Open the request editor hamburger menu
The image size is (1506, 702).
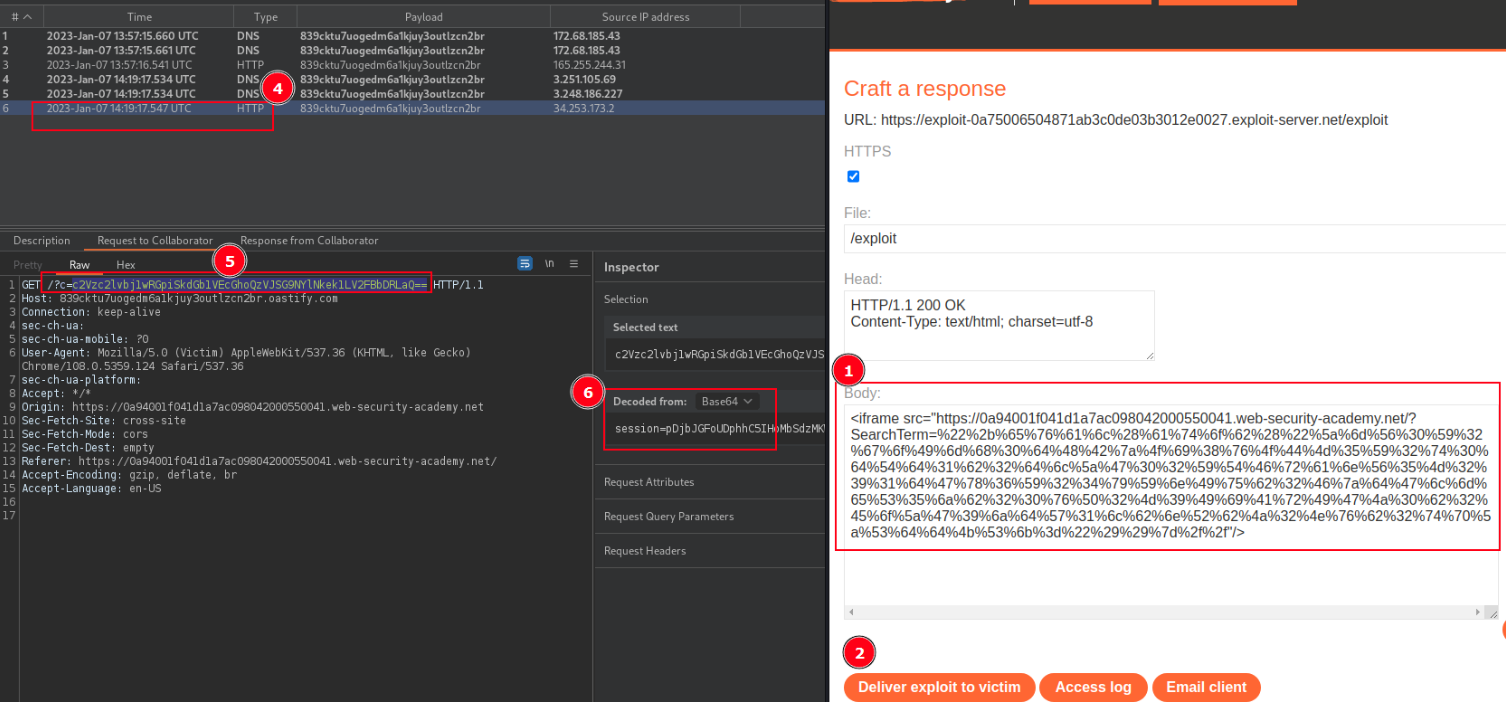[573, 264]
